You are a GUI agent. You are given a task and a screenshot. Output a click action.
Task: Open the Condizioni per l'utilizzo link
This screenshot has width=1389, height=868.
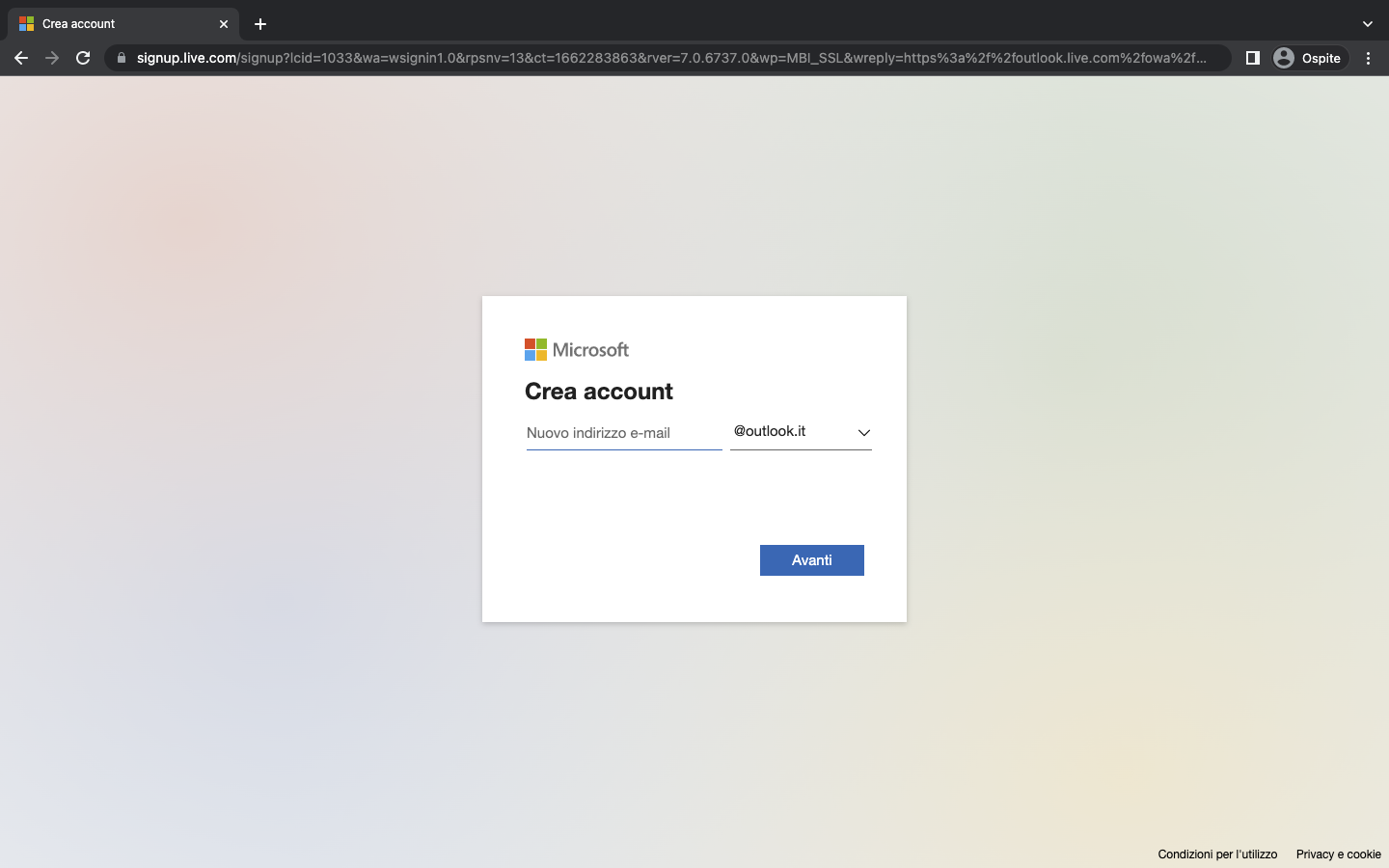(x=1217, y=854)
